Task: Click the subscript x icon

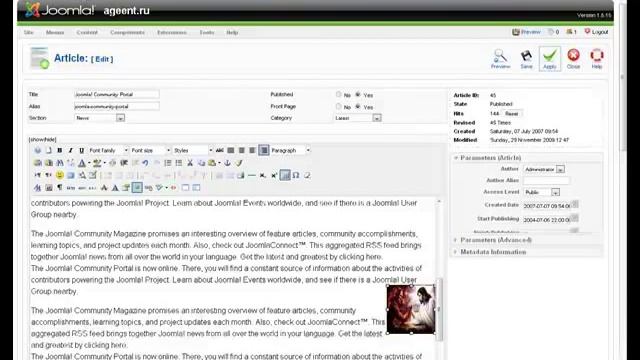Action: point(263,176)
